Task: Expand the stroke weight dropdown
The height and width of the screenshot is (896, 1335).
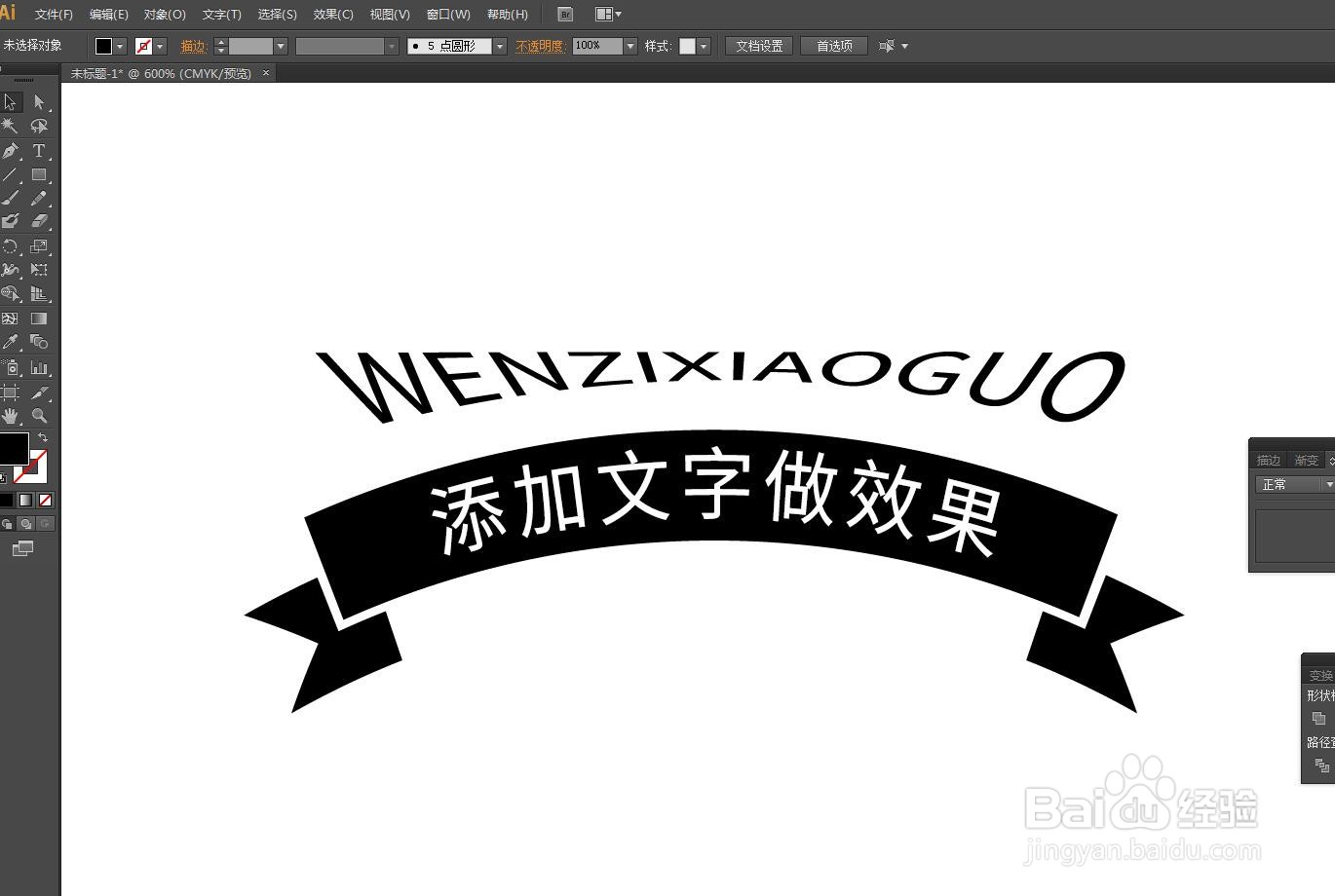Action: [x=281, y=46]
